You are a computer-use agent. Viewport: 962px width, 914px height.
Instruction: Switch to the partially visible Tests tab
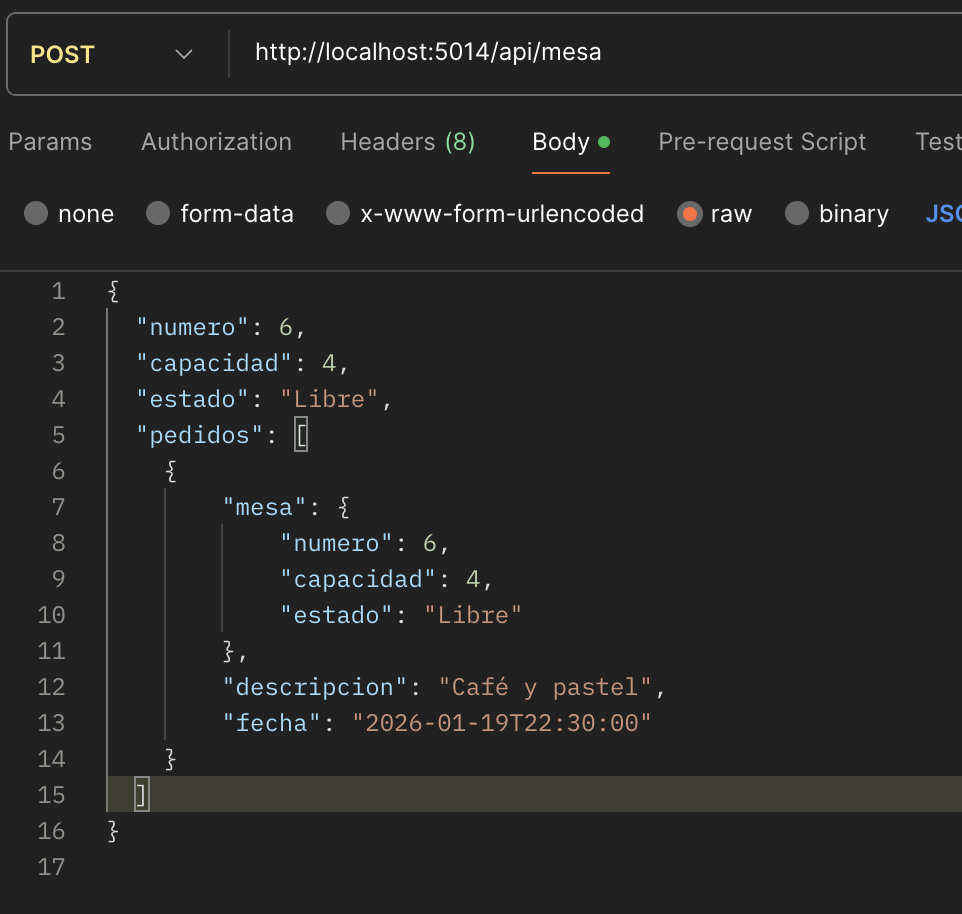coord(938,142)
